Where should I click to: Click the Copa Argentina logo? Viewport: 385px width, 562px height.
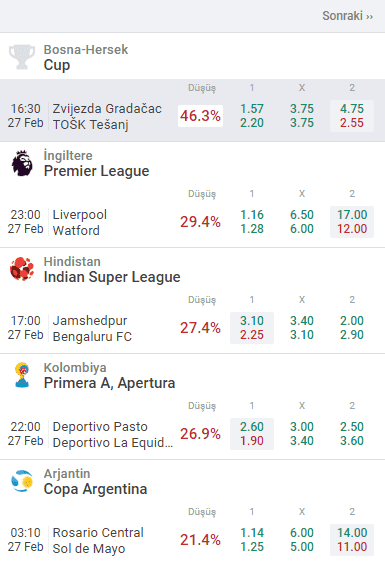tap(22, 481)
